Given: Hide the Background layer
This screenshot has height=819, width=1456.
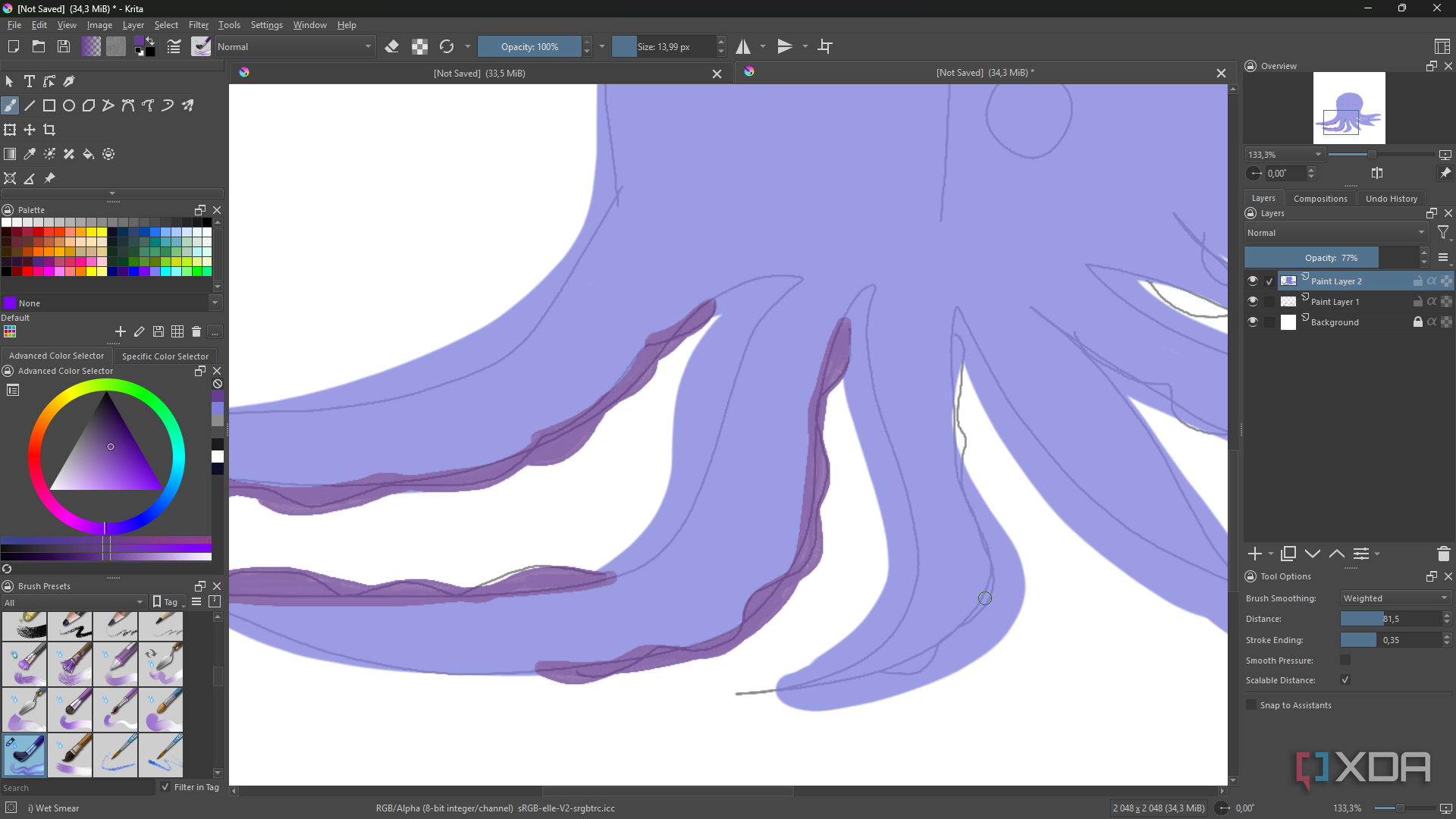Looking at the screenshot, I should point(1253,322).
